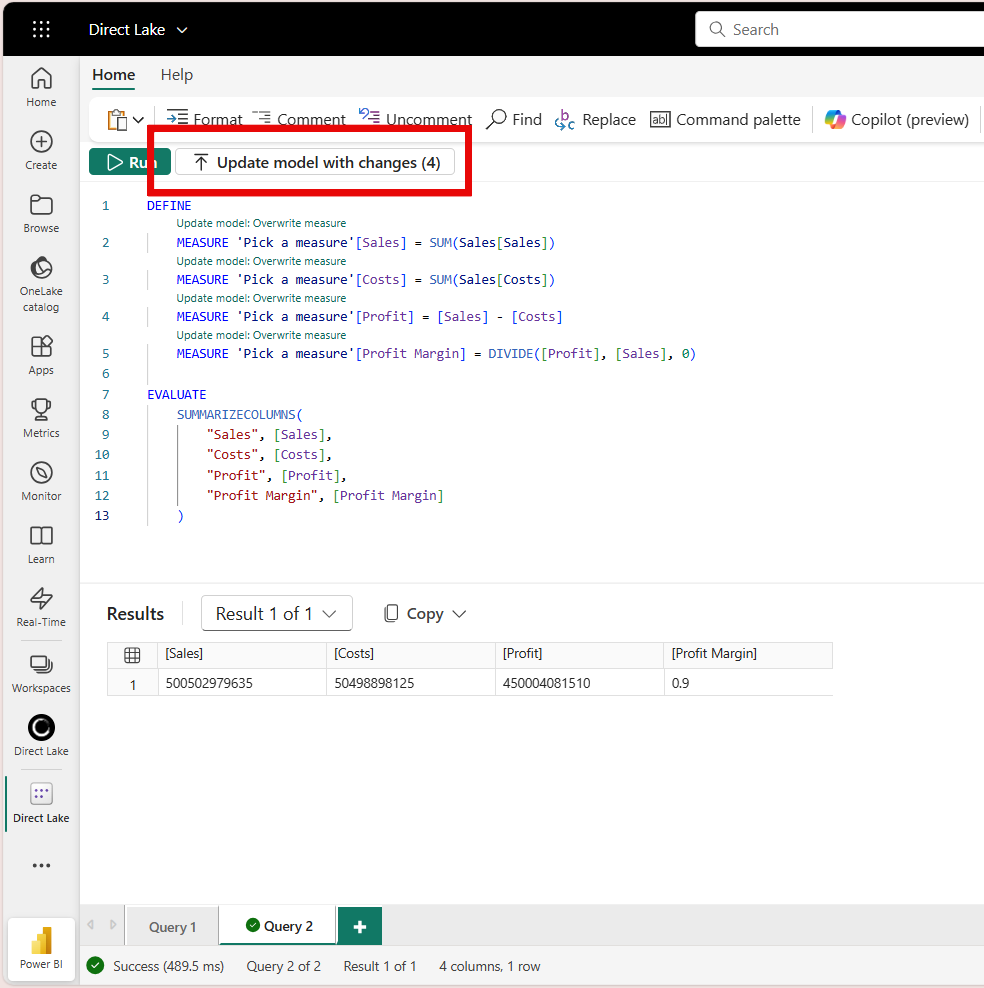
Task: Open OneLake catalog in sidebar
Action: pos(41,284)
